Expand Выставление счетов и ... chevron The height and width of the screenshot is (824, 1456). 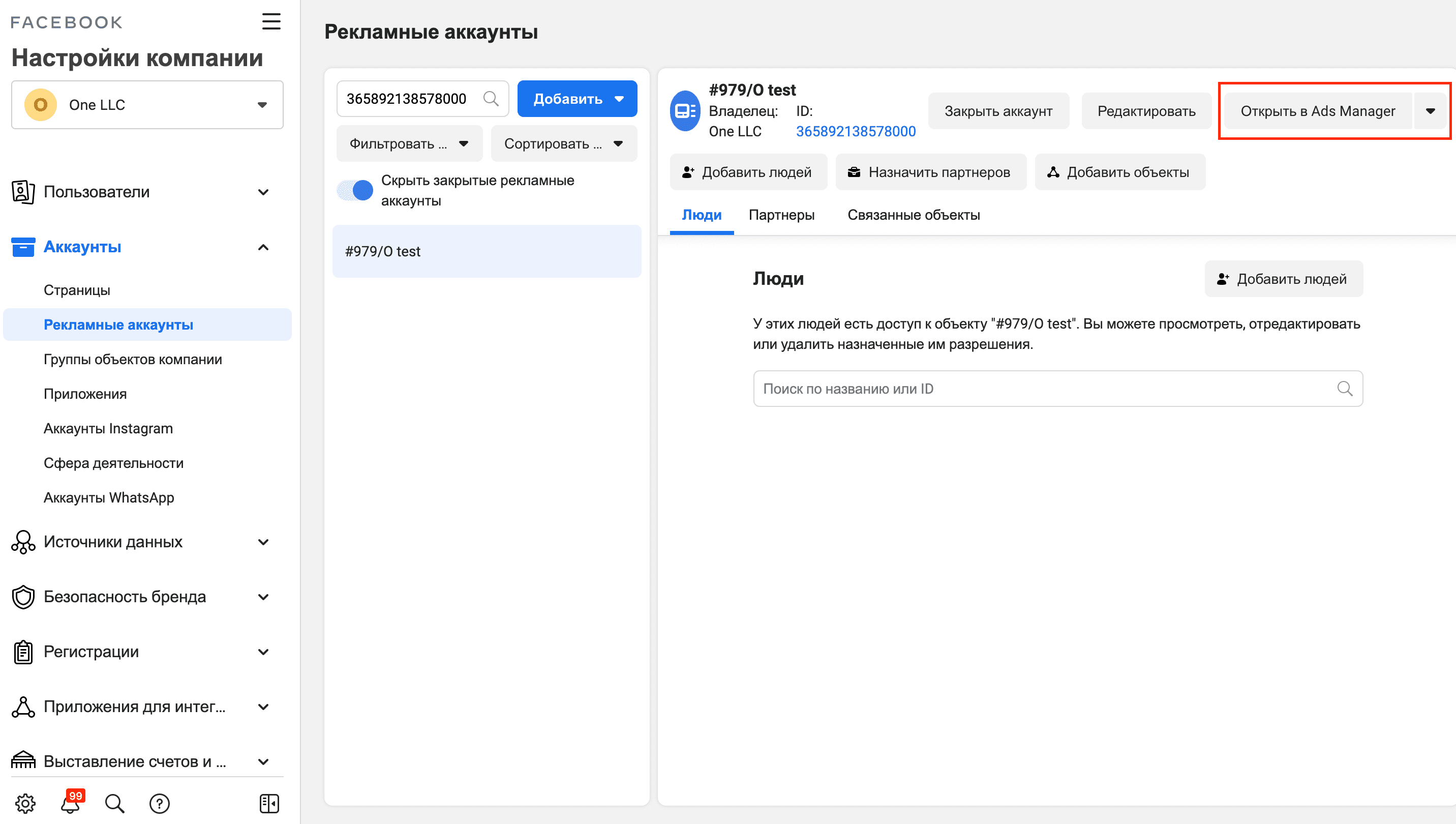pyautogui.click(x=263, y=761)
